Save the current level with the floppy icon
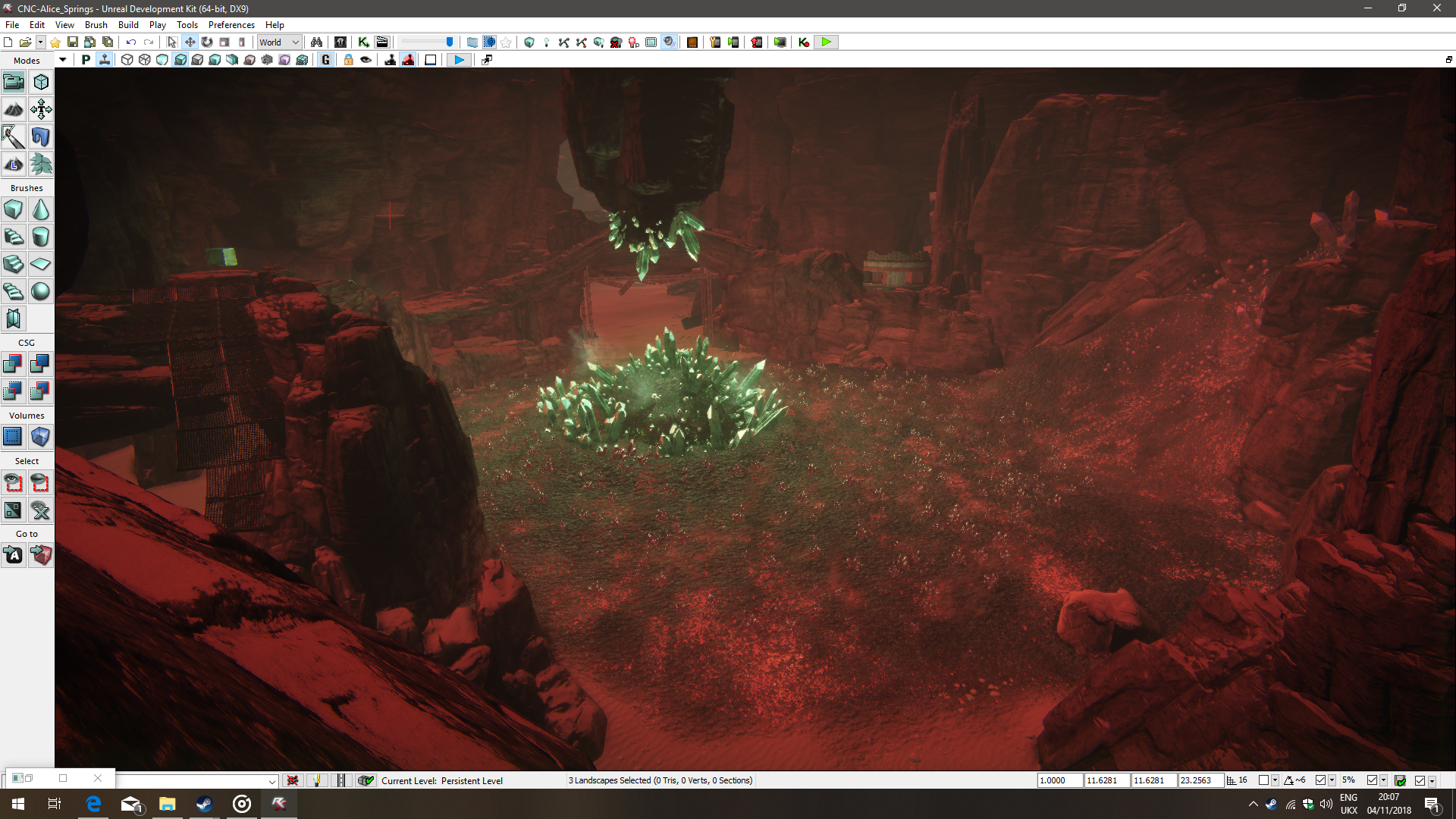The height and width of the screenshot is (819, 1456). click(73, 42)
